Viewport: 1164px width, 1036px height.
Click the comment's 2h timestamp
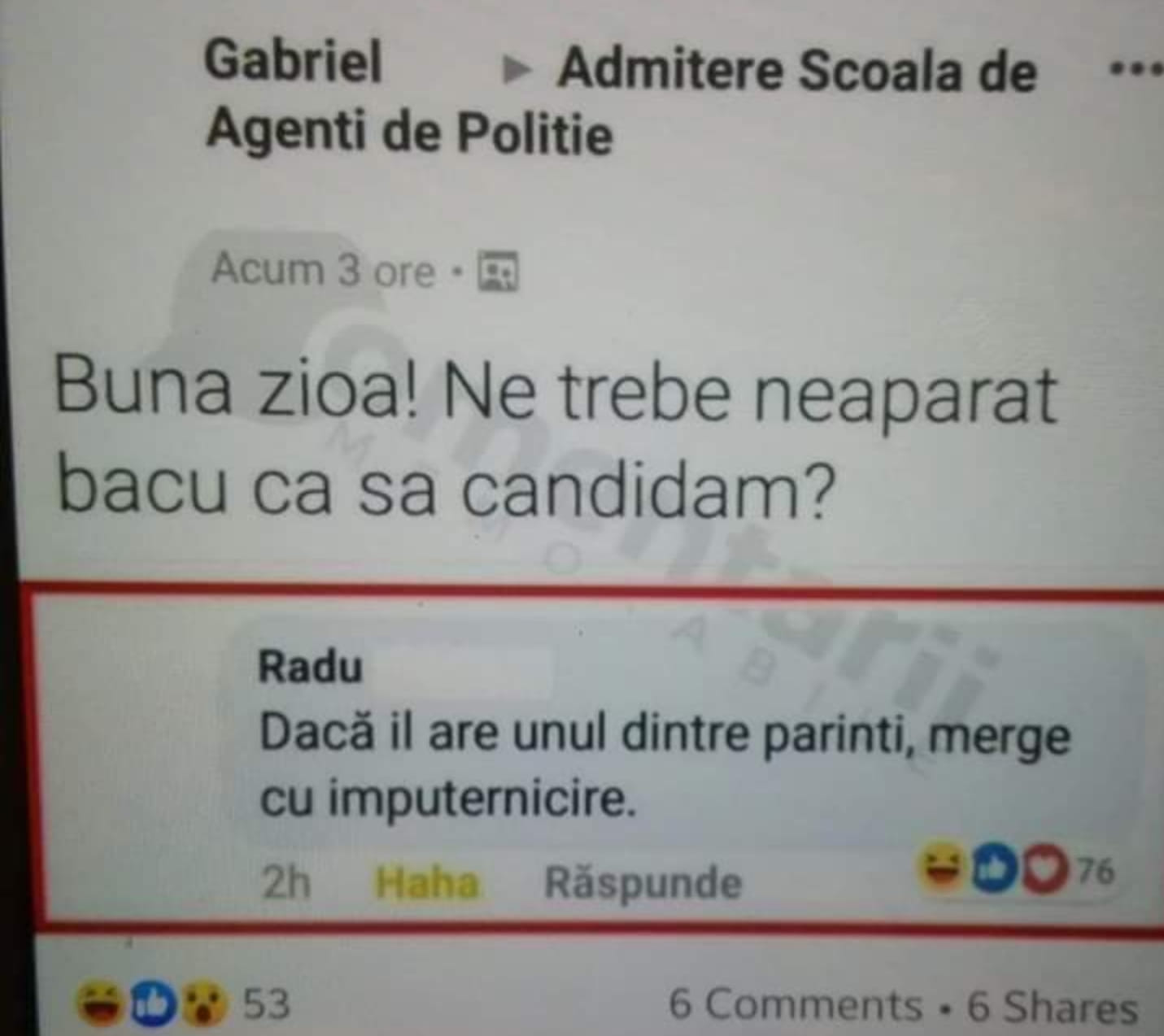tap(286, 883)
